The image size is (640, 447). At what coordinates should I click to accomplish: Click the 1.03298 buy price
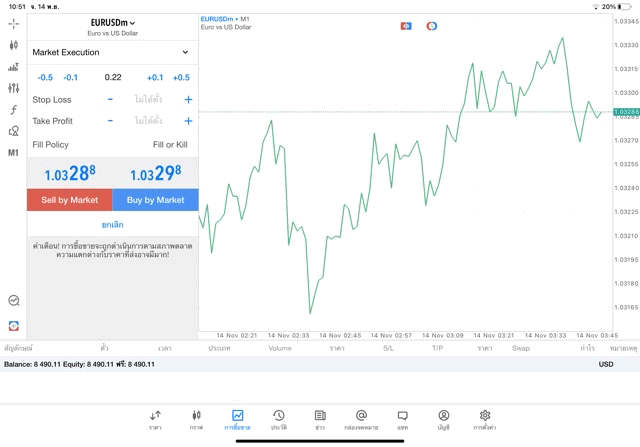point(156,173)
